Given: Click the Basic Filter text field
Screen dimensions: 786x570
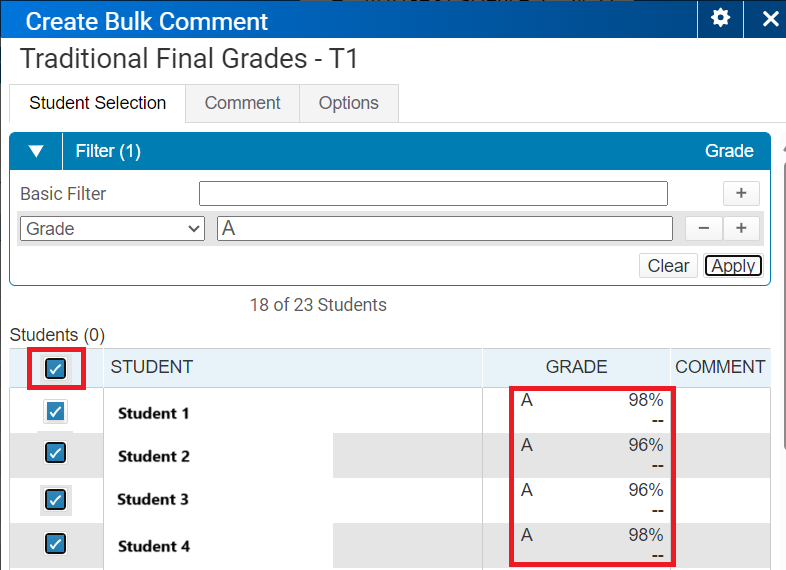Looking at the screenshot, I should [x=433, y=194].
